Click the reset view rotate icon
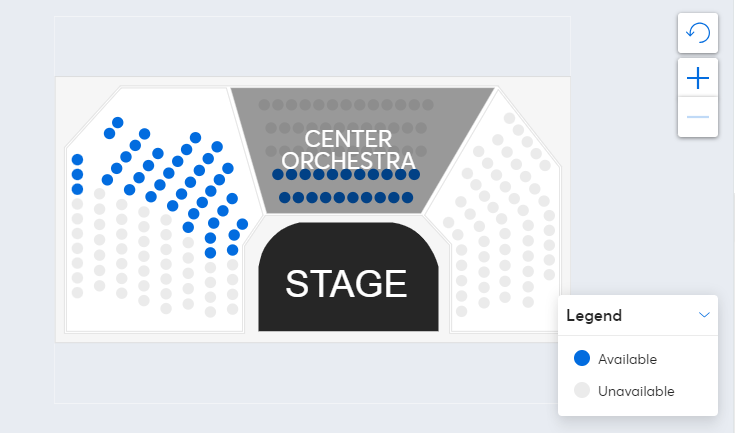735x433 pixels. 698,33
